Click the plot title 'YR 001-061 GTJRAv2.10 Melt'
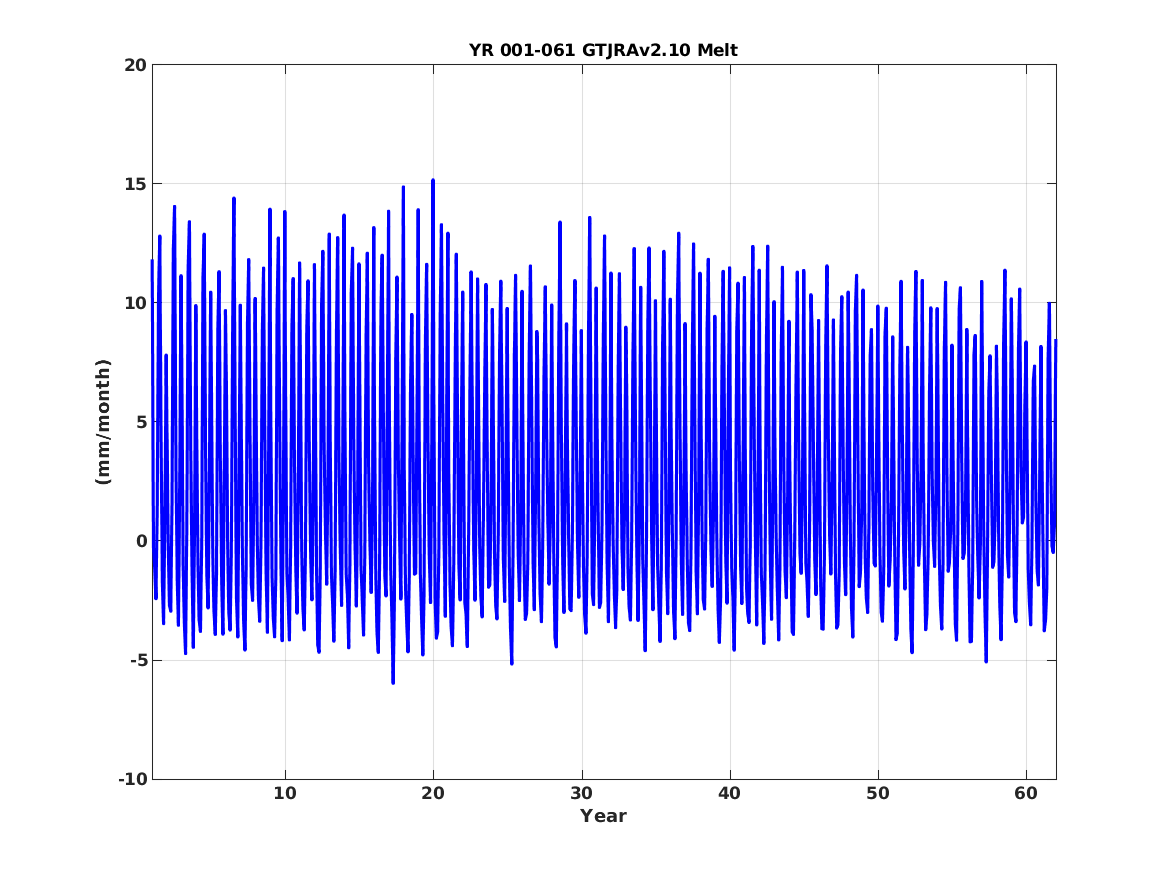The width and height of the screenshot is (1167, 875). [x=603, y=50]
